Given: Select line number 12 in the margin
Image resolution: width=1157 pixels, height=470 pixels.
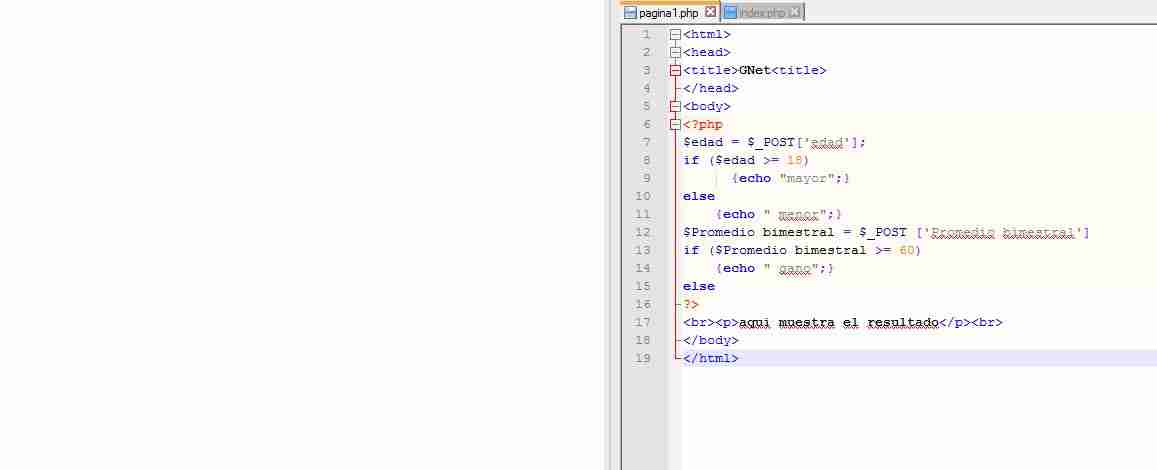Looking at the screenshot, I should 644,233.
